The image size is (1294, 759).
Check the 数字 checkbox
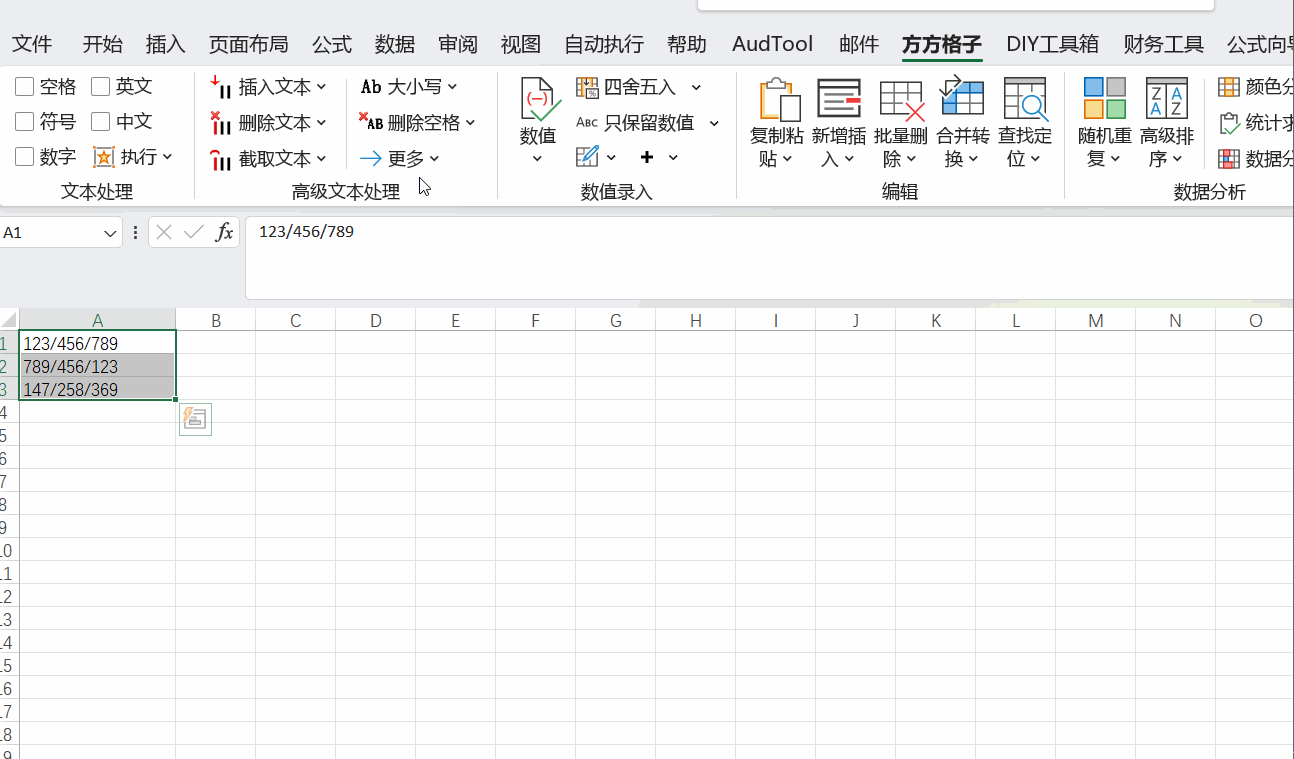coord(25,157)
